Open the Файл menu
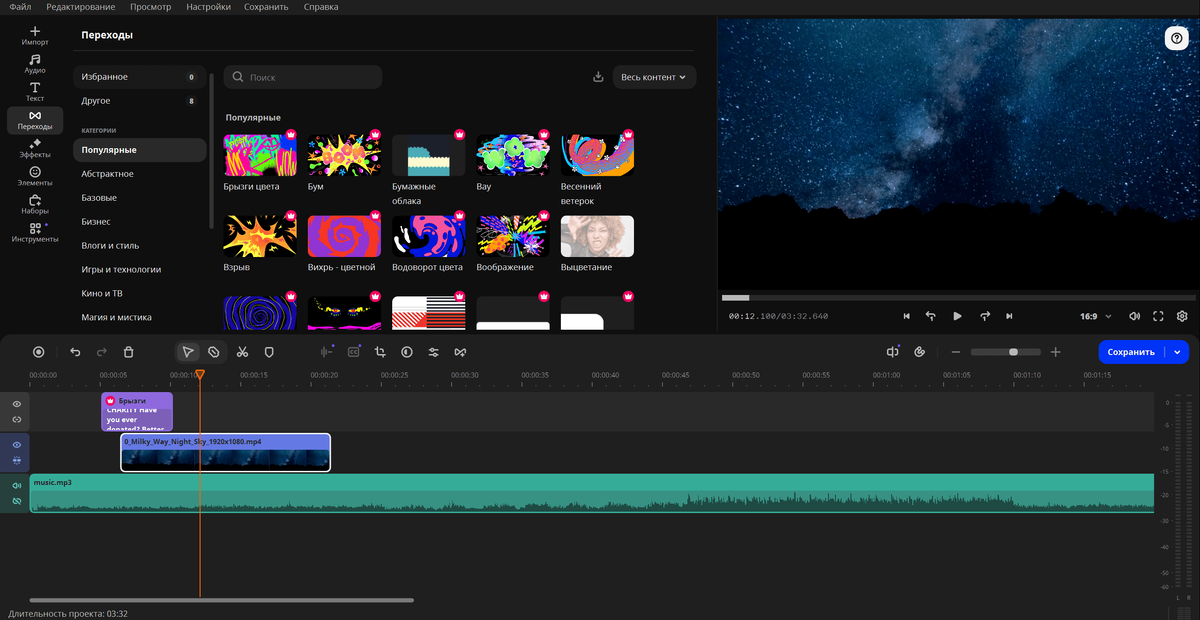 click(19, 7)
